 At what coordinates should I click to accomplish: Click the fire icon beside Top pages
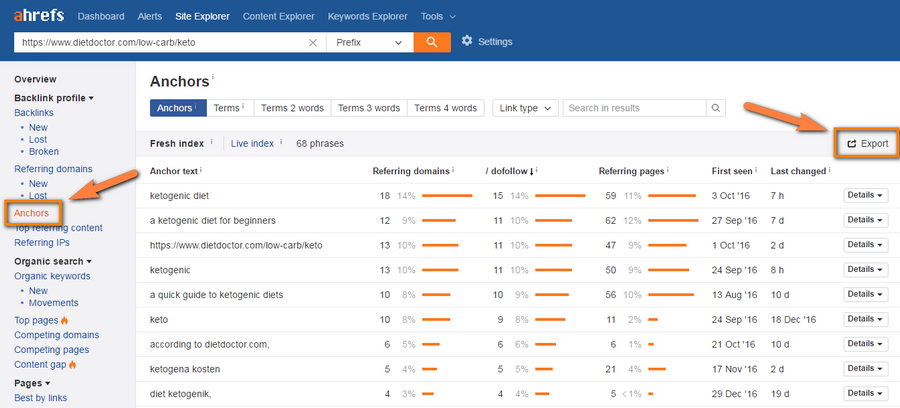tap(64, 320)
